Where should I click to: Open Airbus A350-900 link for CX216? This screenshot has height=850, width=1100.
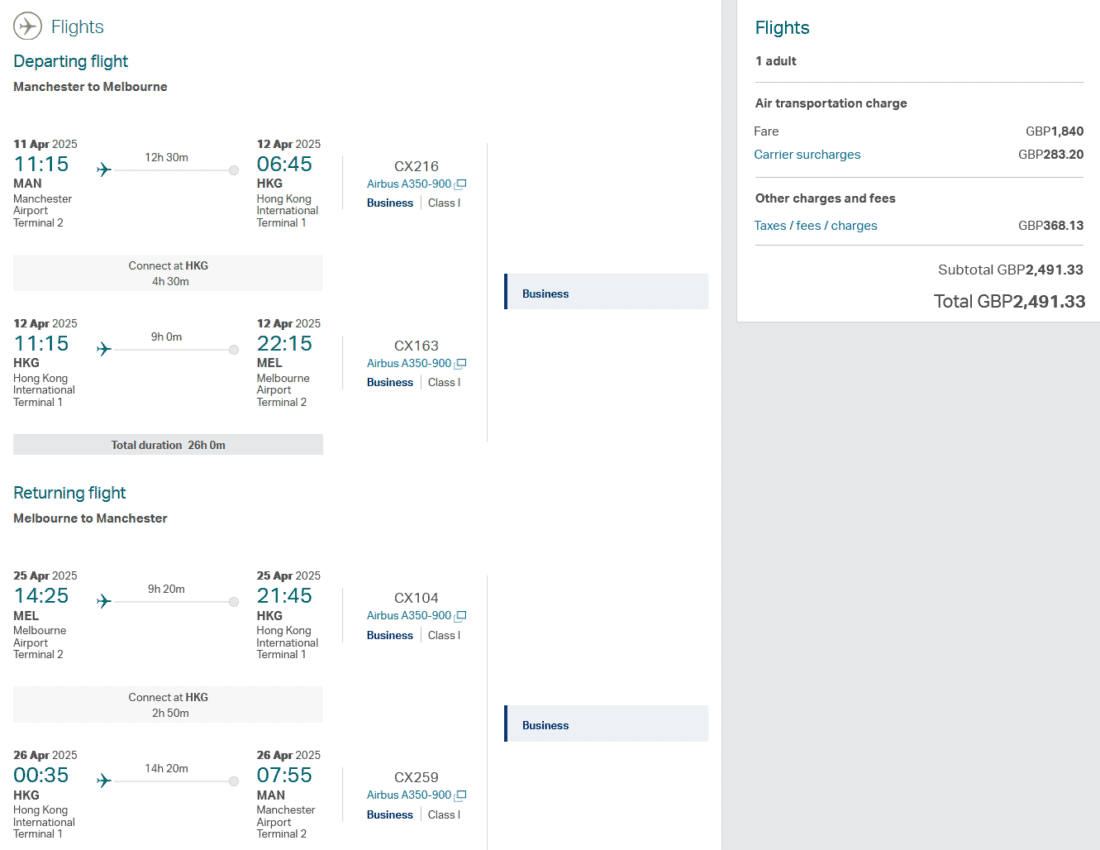pos(409,184)
